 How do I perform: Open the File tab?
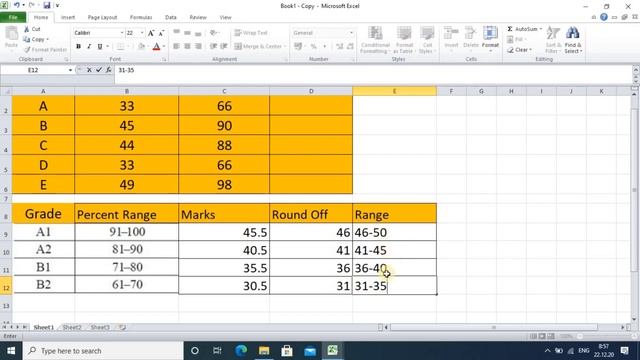click(13, 17)
